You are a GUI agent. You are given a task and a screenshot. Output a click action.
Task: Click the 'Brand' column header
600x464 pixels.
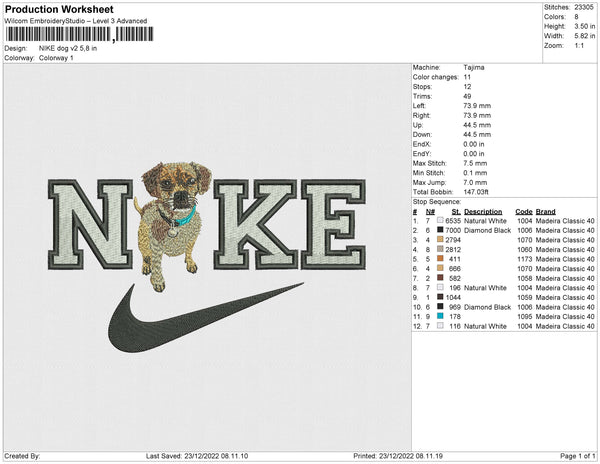546,212
